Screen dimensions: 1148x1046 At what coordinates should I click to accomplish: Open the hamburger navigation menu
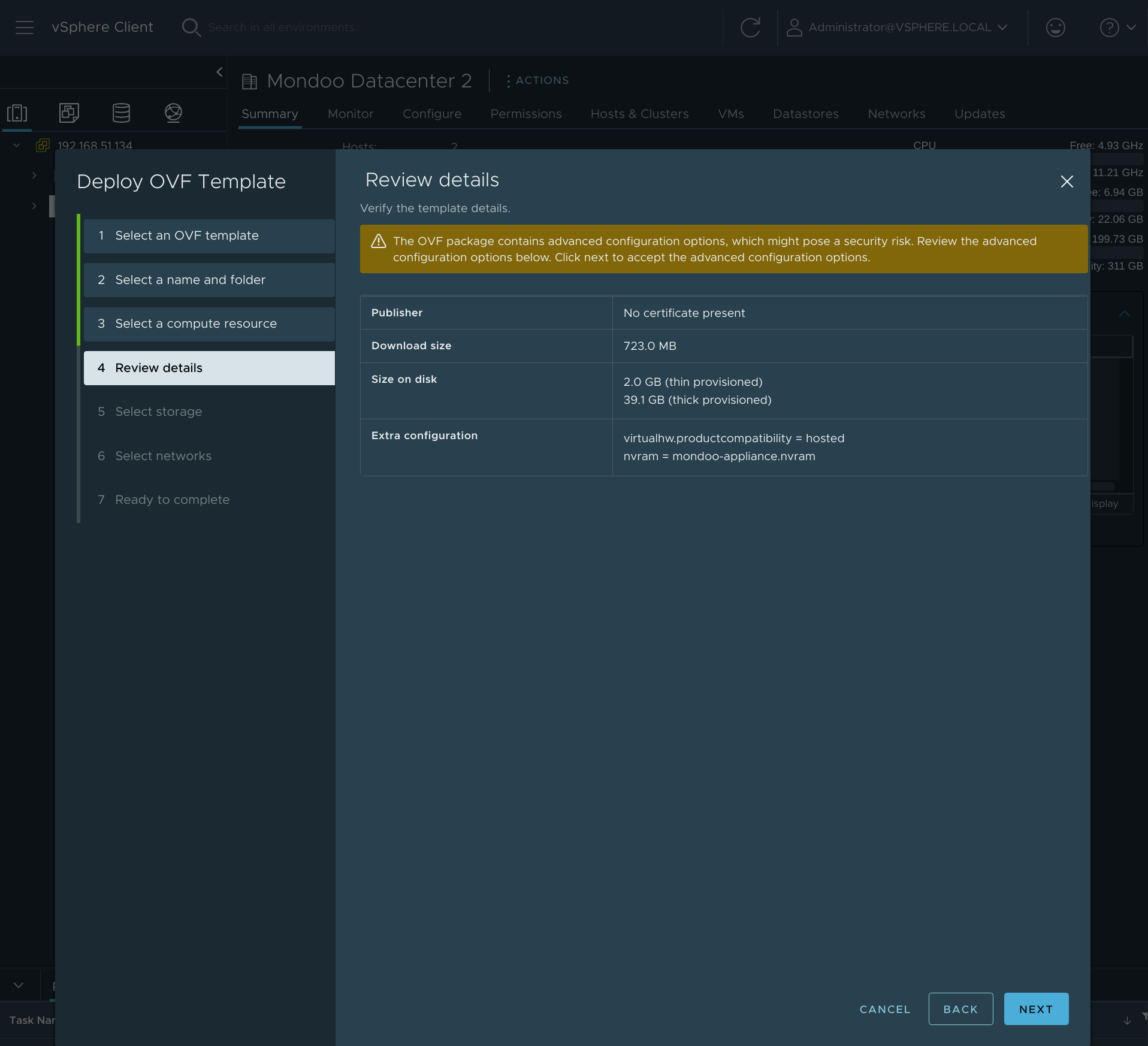pyautogui.click(x=24, y=28)
